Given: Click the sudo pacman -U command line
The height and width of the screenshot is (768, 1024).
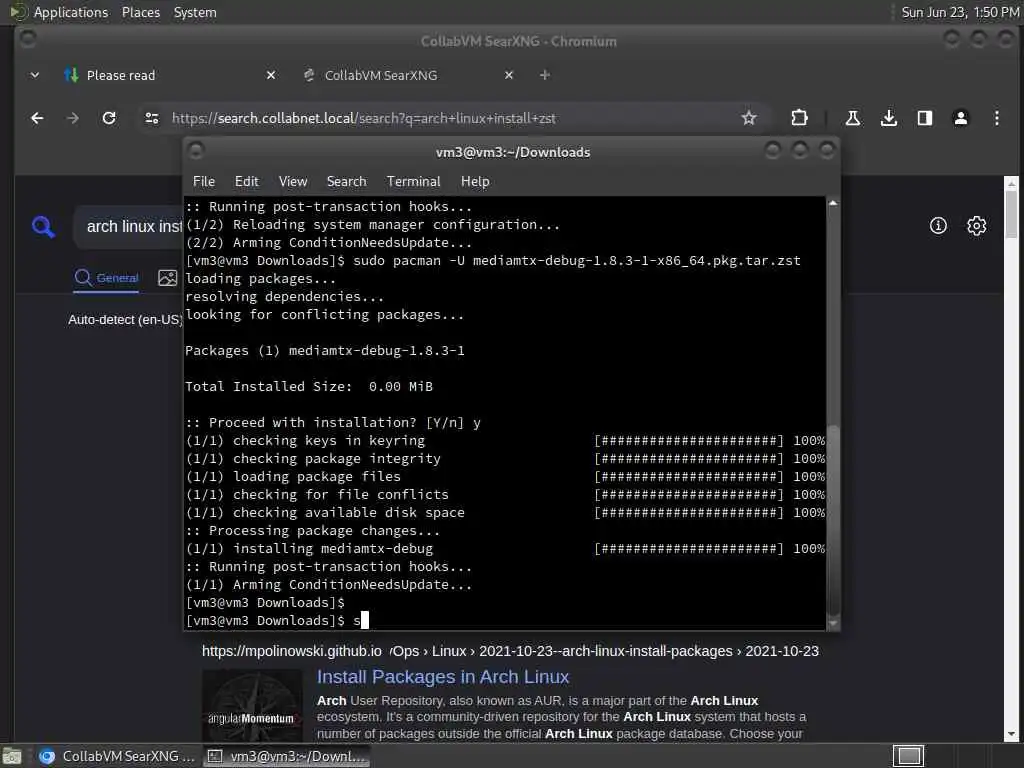Looking at the screenshot, I should click(x=493, y=261).
